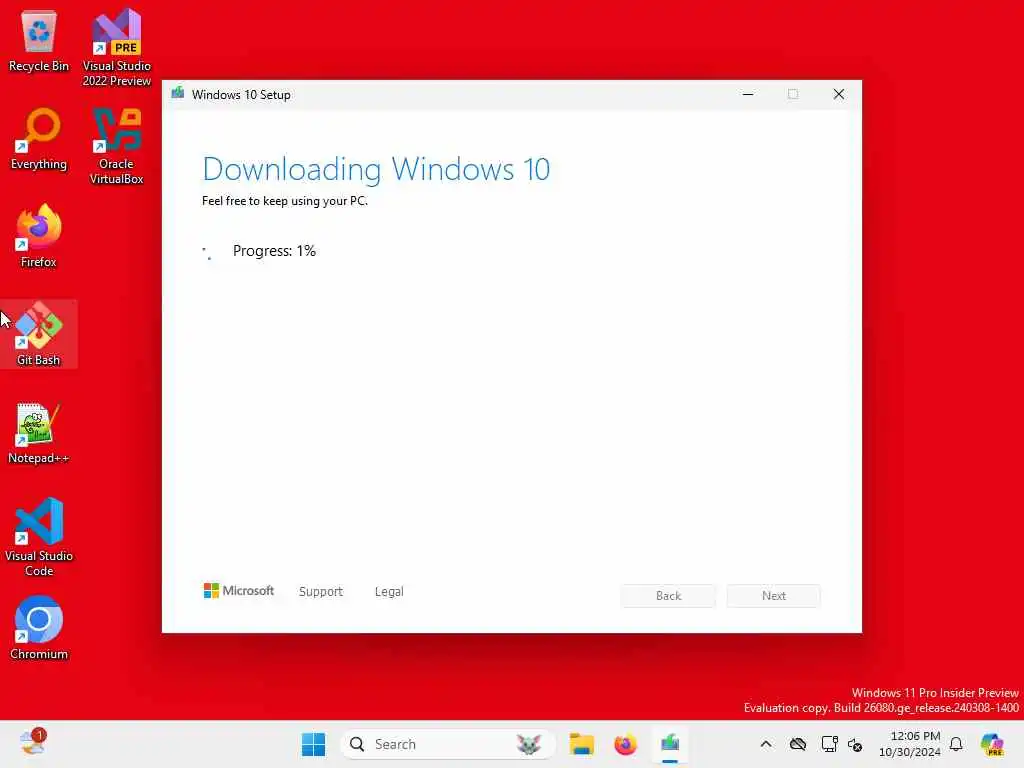
Task: Open File Explorer from the taskbar
Action: pos(581,744)
